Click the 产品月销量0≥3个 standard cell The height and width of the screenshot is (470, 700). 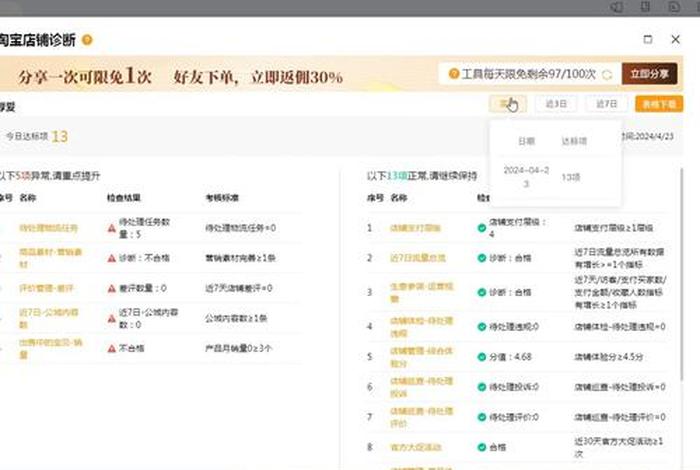[238, 348]
